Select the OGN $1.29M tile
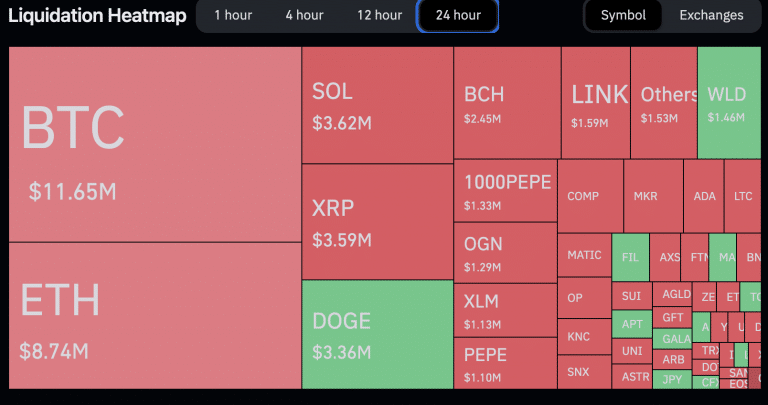The image size is (768, 405). tap(505, 252)
